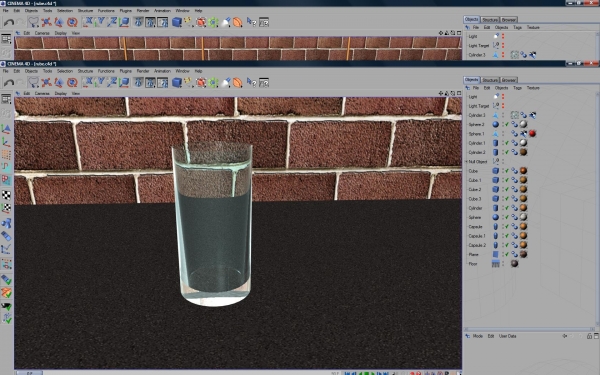
Task: Select the Capsule object name in the list
Action: click(x=475, y=227)
